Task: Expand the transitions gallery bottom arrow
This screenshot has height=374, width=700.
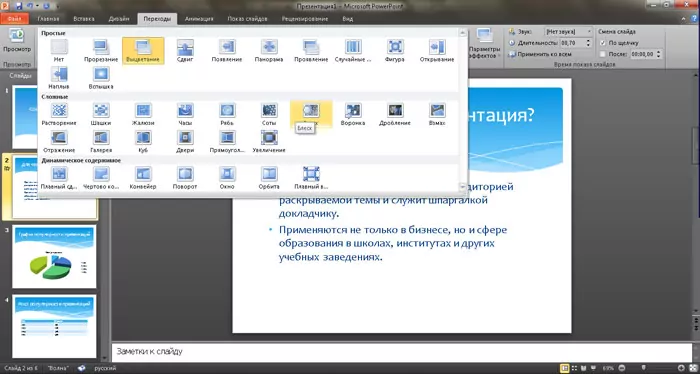Action: pos(463,187)
